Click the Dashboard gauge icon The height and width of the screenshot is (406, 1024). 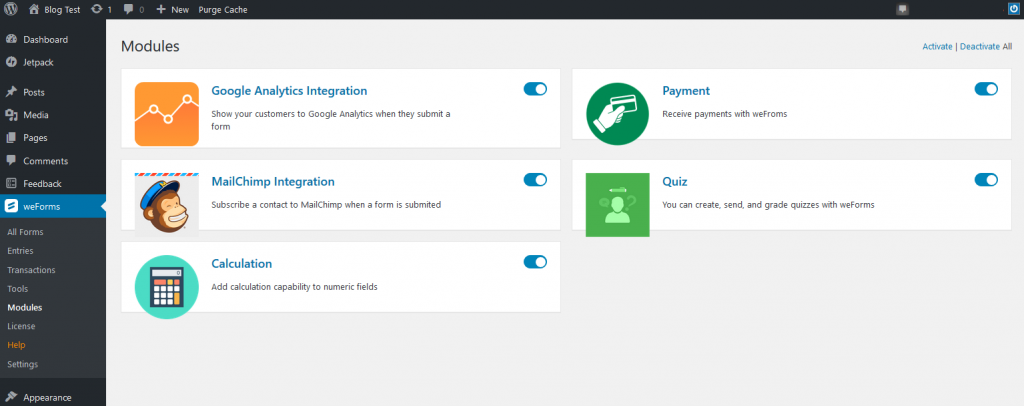tap(11, 39)
